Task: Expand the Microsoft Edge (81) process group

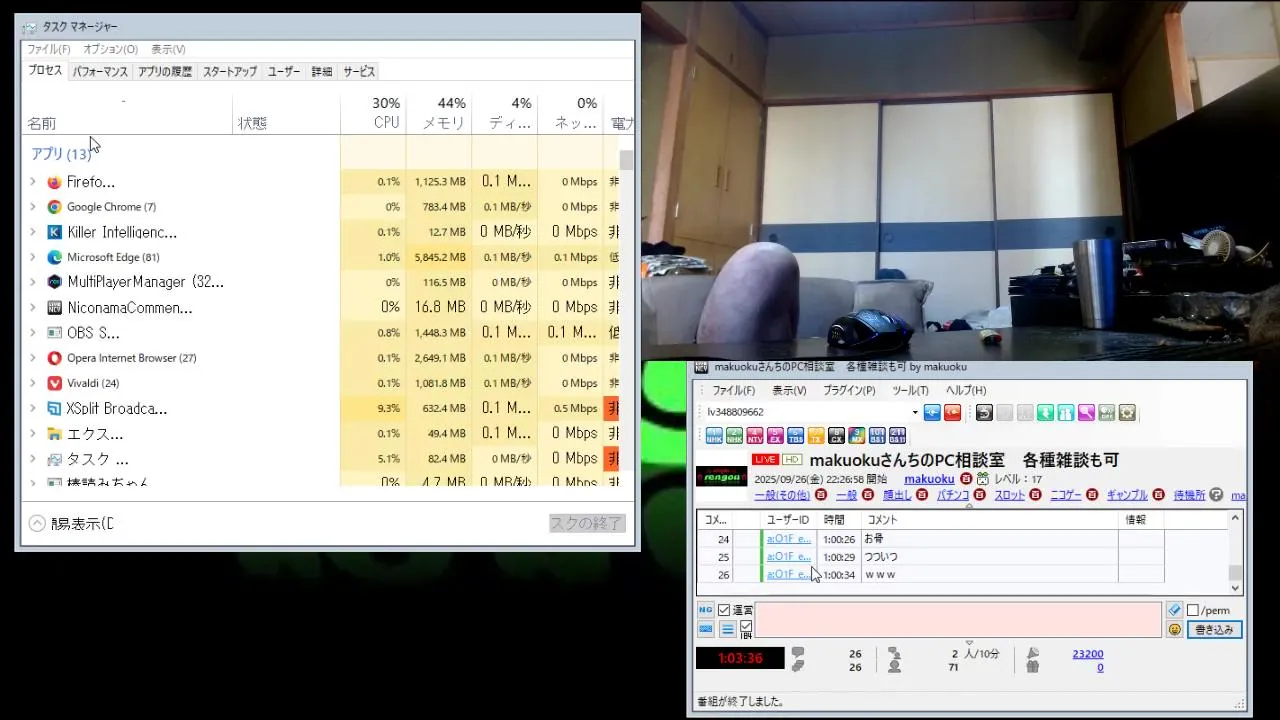Action: point(32,257)
